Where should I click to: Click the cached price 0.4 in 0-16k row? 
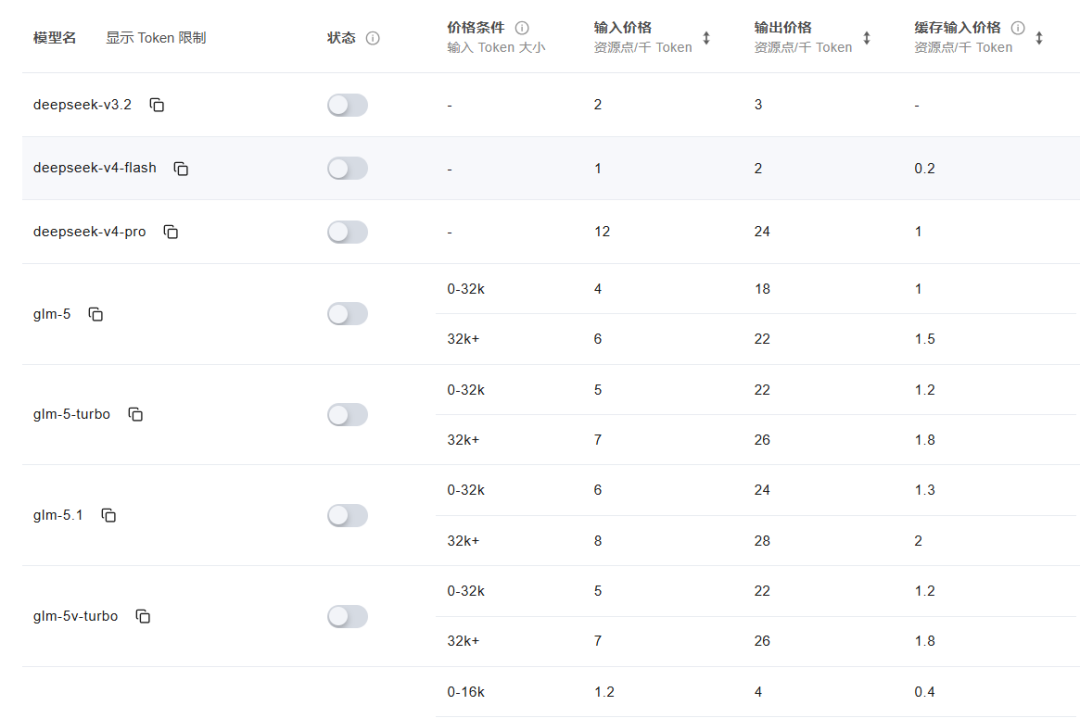tap(924, 692)
